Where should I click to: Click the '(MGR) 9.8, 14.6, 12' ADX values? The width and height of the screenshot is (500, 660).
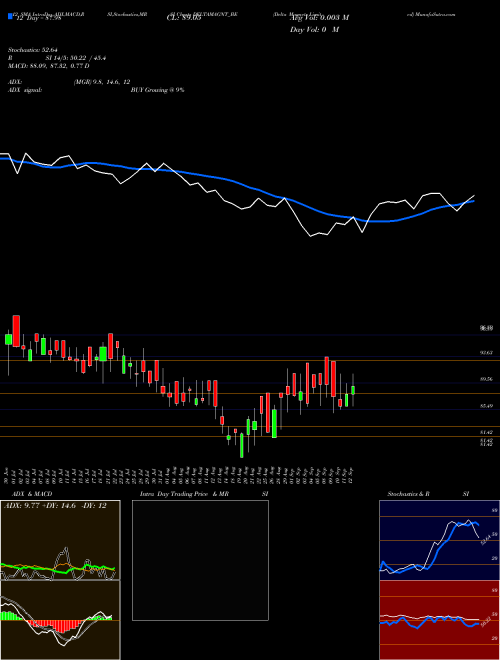click(102, 82)
